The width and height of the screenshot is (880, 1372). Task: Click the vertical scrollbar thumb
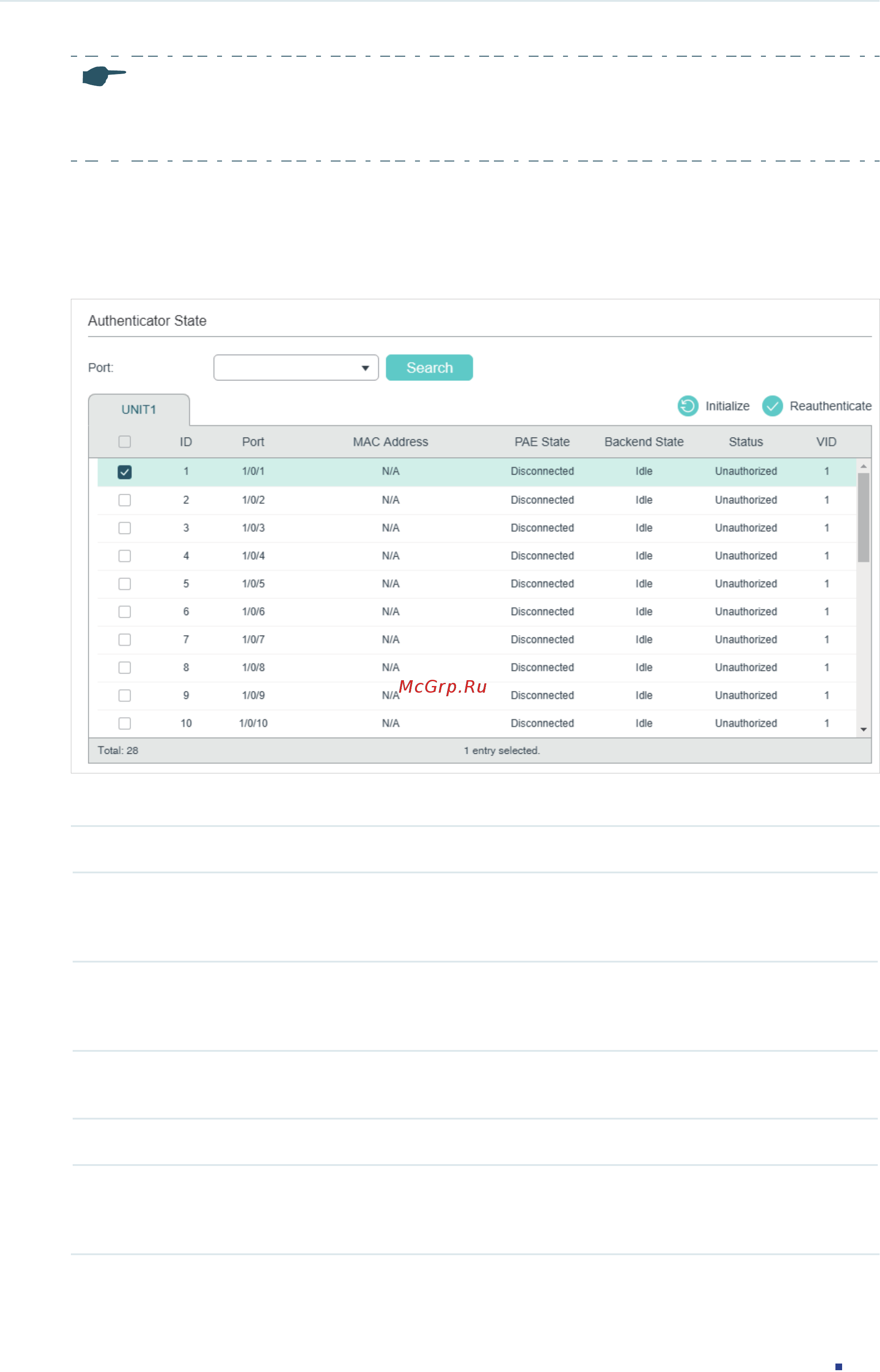point(864,517)
